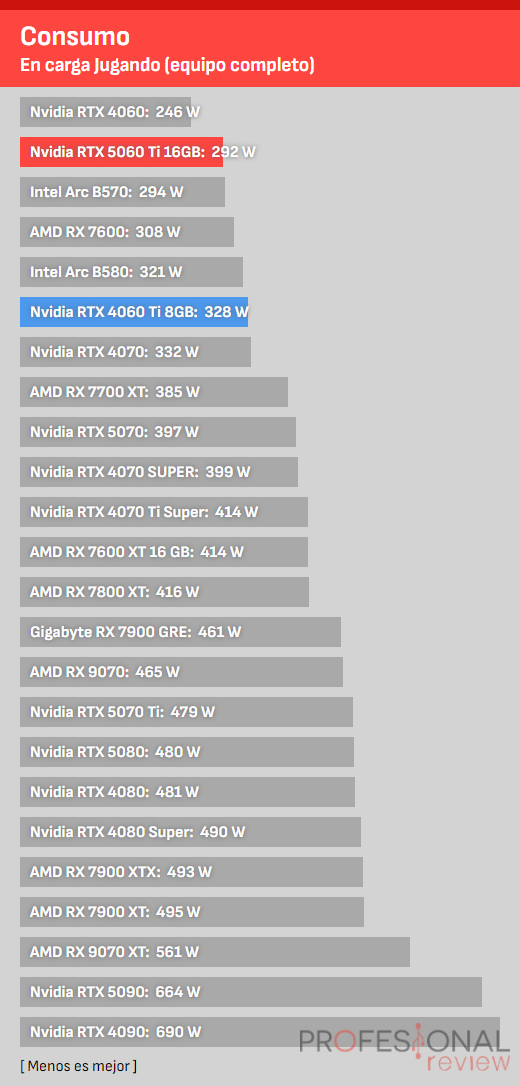Click the AMD RX 7700 XT bar

(154, 392)
